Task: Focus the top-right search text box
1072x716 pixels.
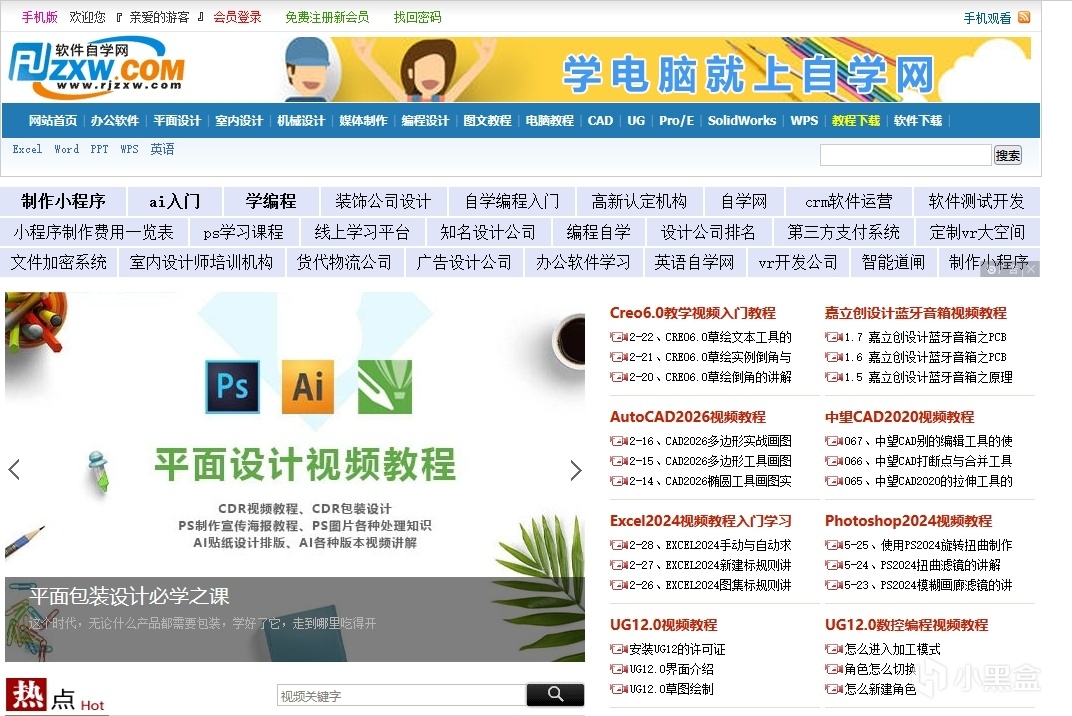Action: [906, 155]
